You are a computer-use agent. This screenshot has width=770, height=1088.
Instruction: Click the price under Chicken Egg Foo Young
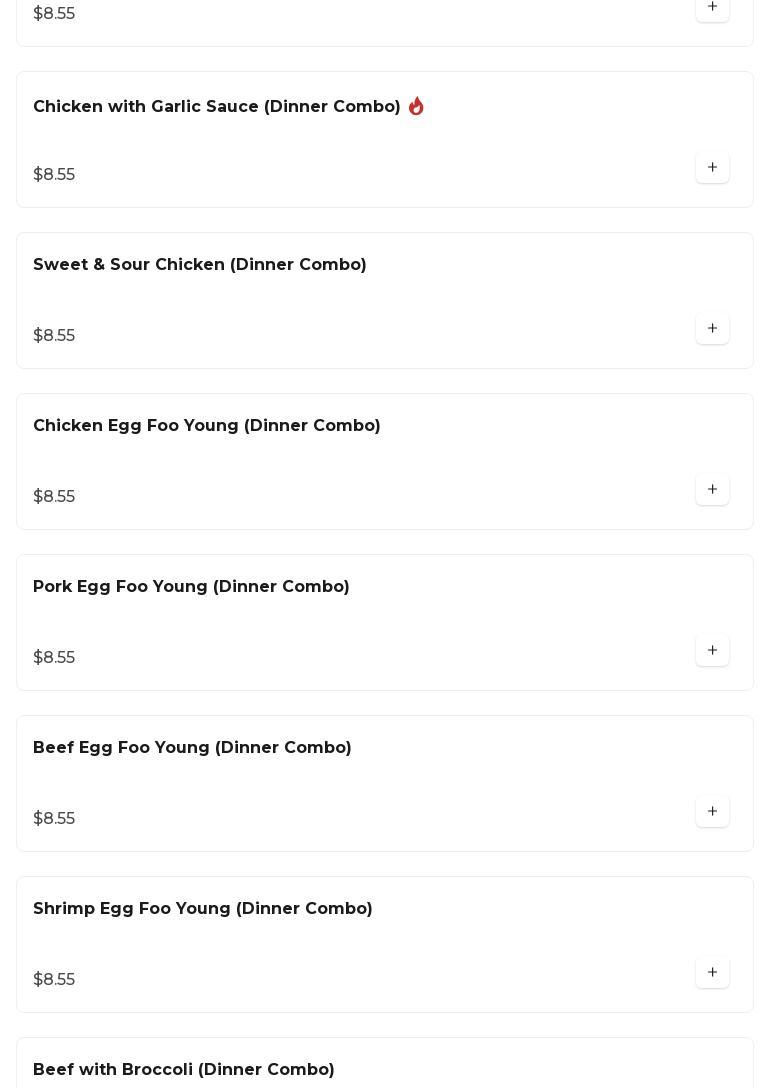point(54,497)
